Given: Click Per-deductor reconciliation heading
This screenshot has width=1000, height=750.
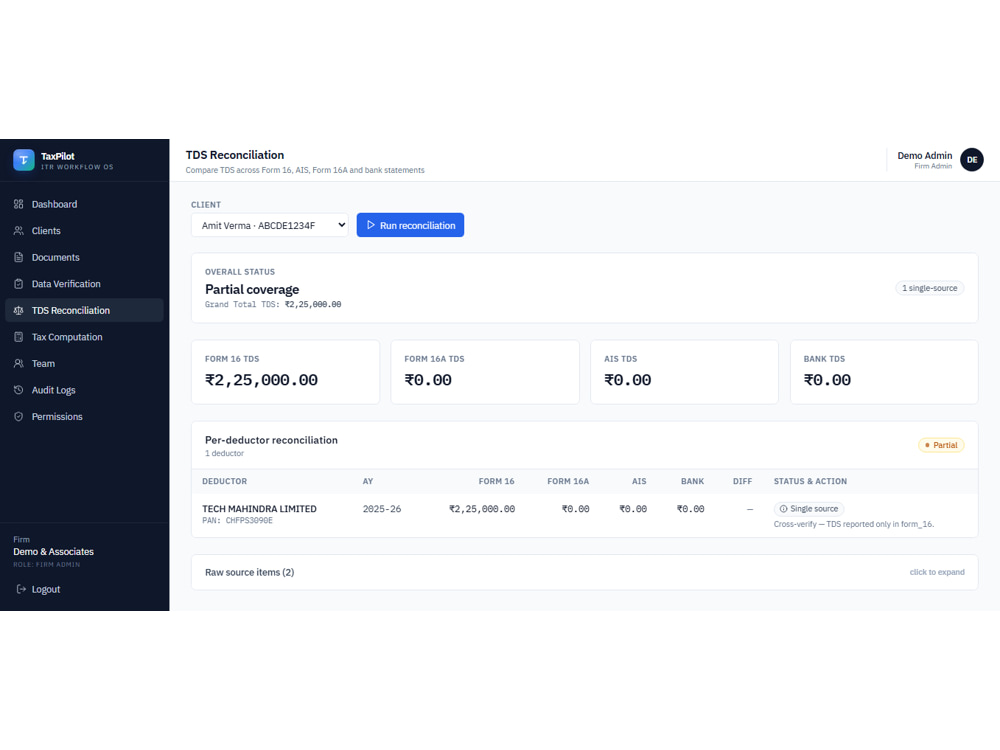Looking at the screenshot, I should point(271,440).
